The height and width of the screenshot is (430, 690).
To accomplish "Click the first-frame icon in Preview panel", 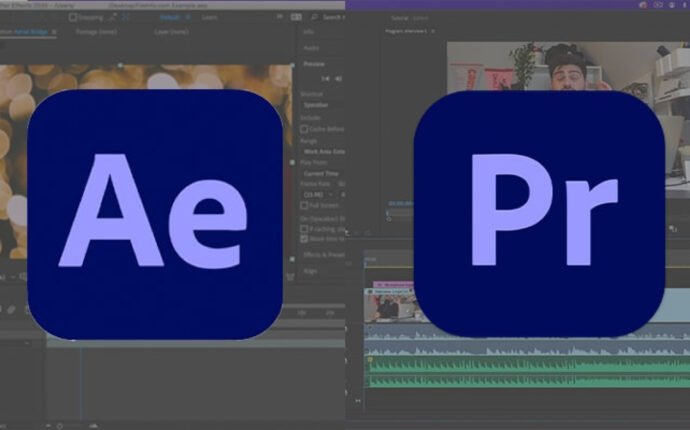I will pyautogui.click(x=325, y=78).
